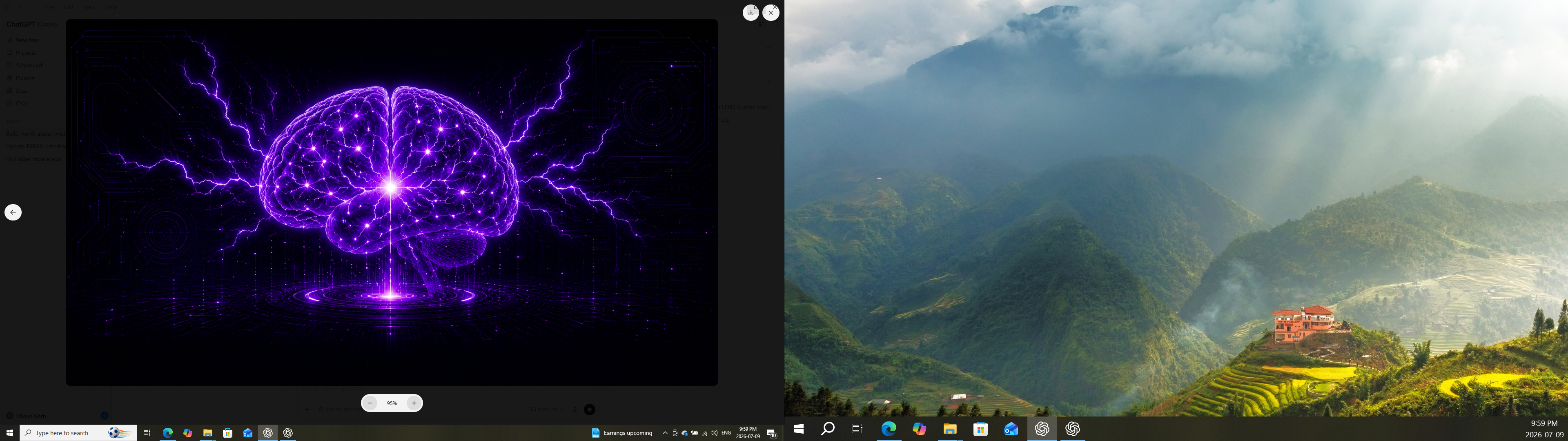Image resolution: width=1568 pixels, height=441 pixels.
Task: Select the highlighted ChatGPT icon on the left monitor's taskbar
Action: pos(268,433)
